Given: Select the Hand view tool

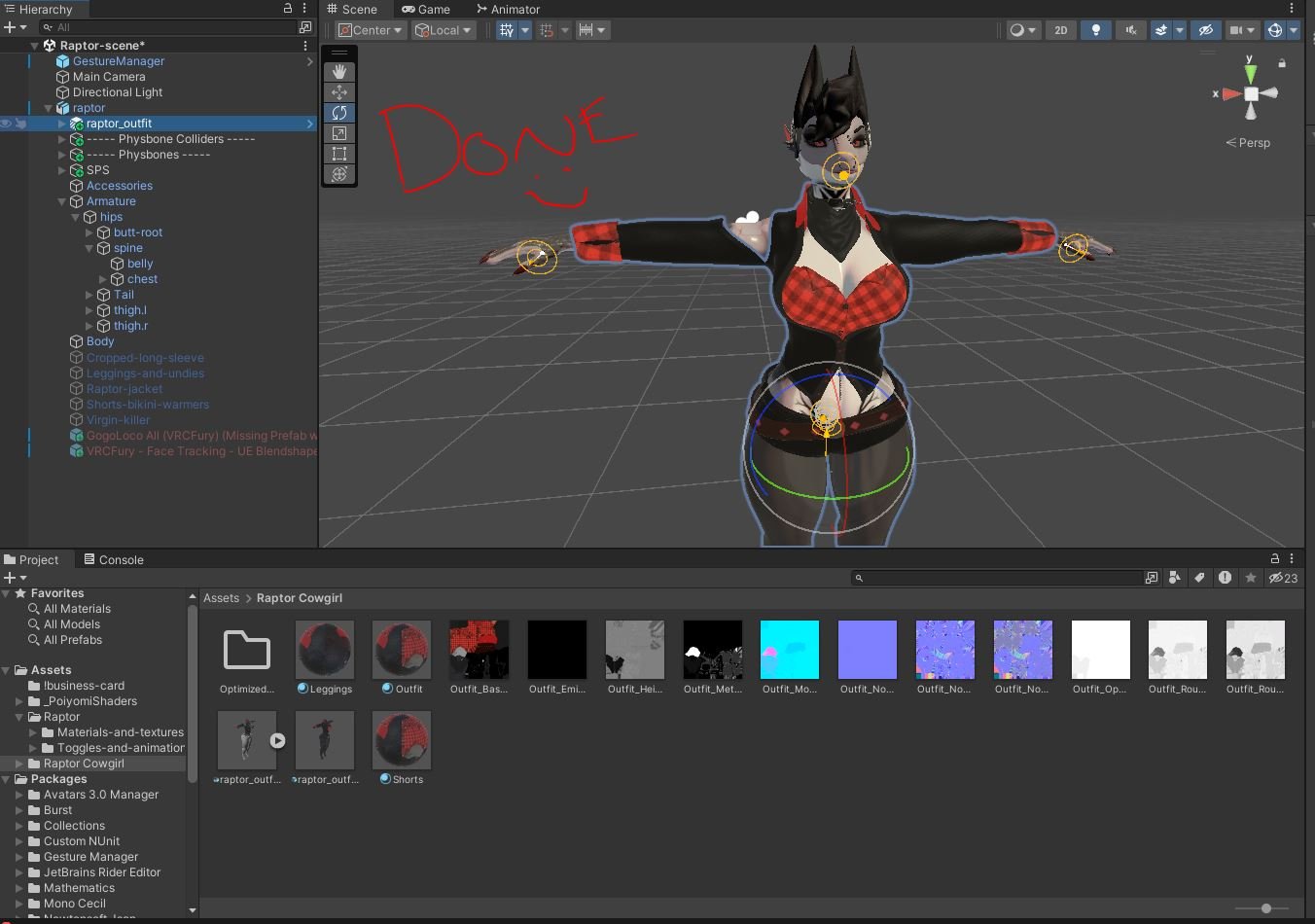Looking at the screenshot, I should pyautogui.click(x=339, y=72).
